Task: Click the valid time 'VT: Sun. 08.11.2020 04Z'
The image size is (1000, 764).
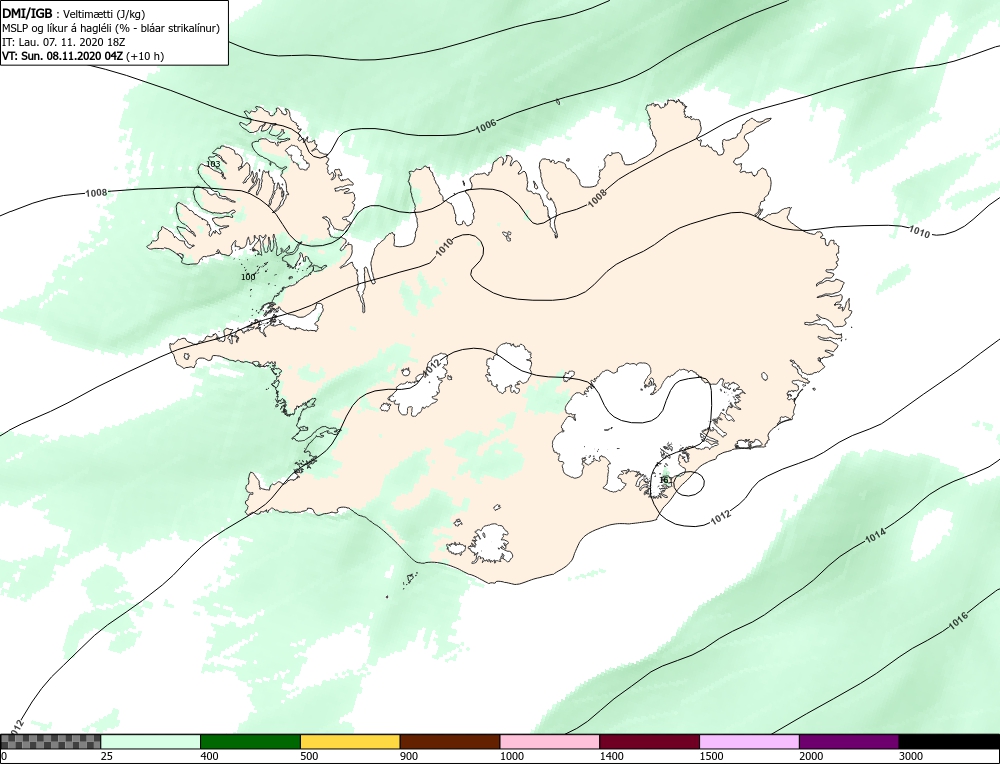Action: tap(63, 55)
